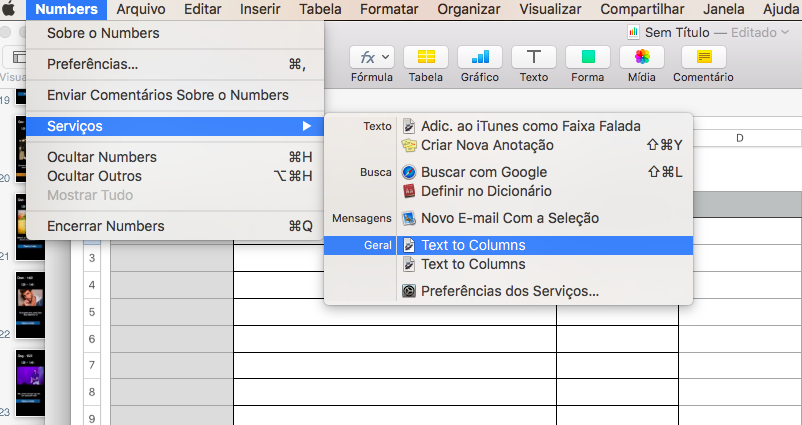Open the Mídia photo browser

[642, 57]
